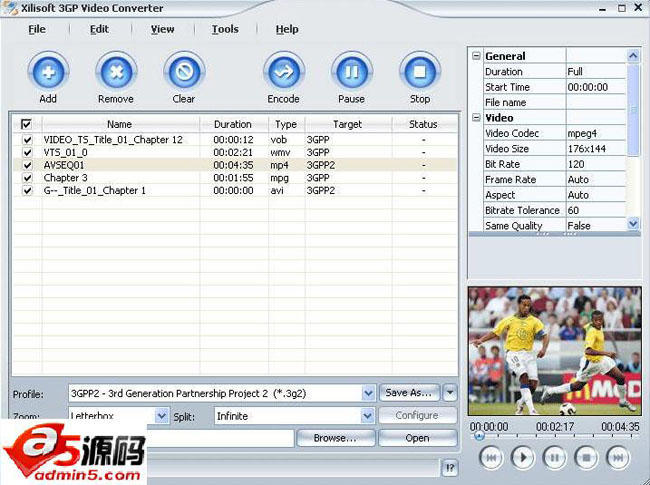Uncheck the G--_Title_01_Chapter 1 checkbox
This screenshot has width=650, height=485.
27,191
